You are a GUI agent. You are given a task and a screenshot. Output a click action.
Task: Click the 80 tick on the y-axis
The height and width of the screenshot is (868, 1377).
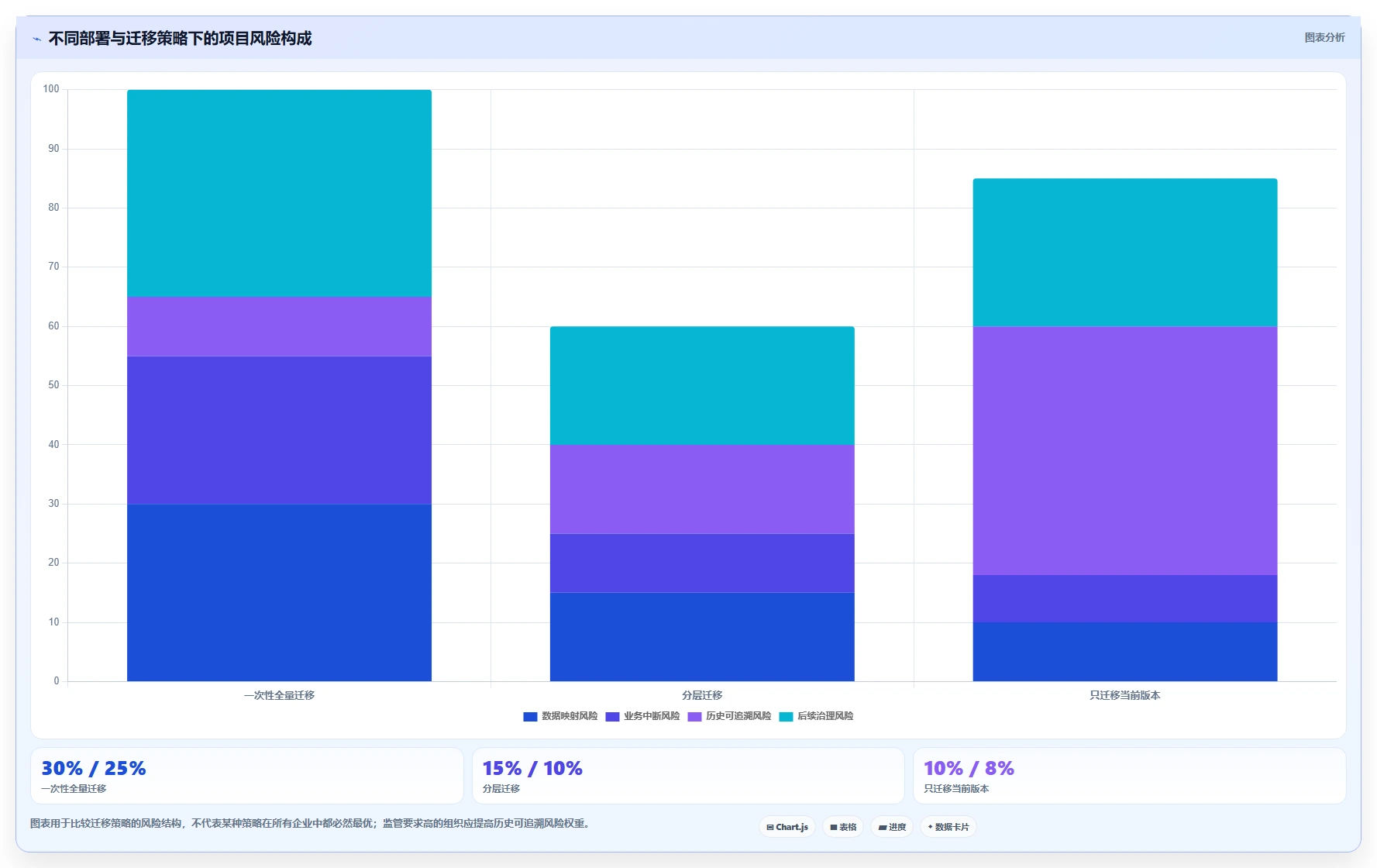point(53,208)
